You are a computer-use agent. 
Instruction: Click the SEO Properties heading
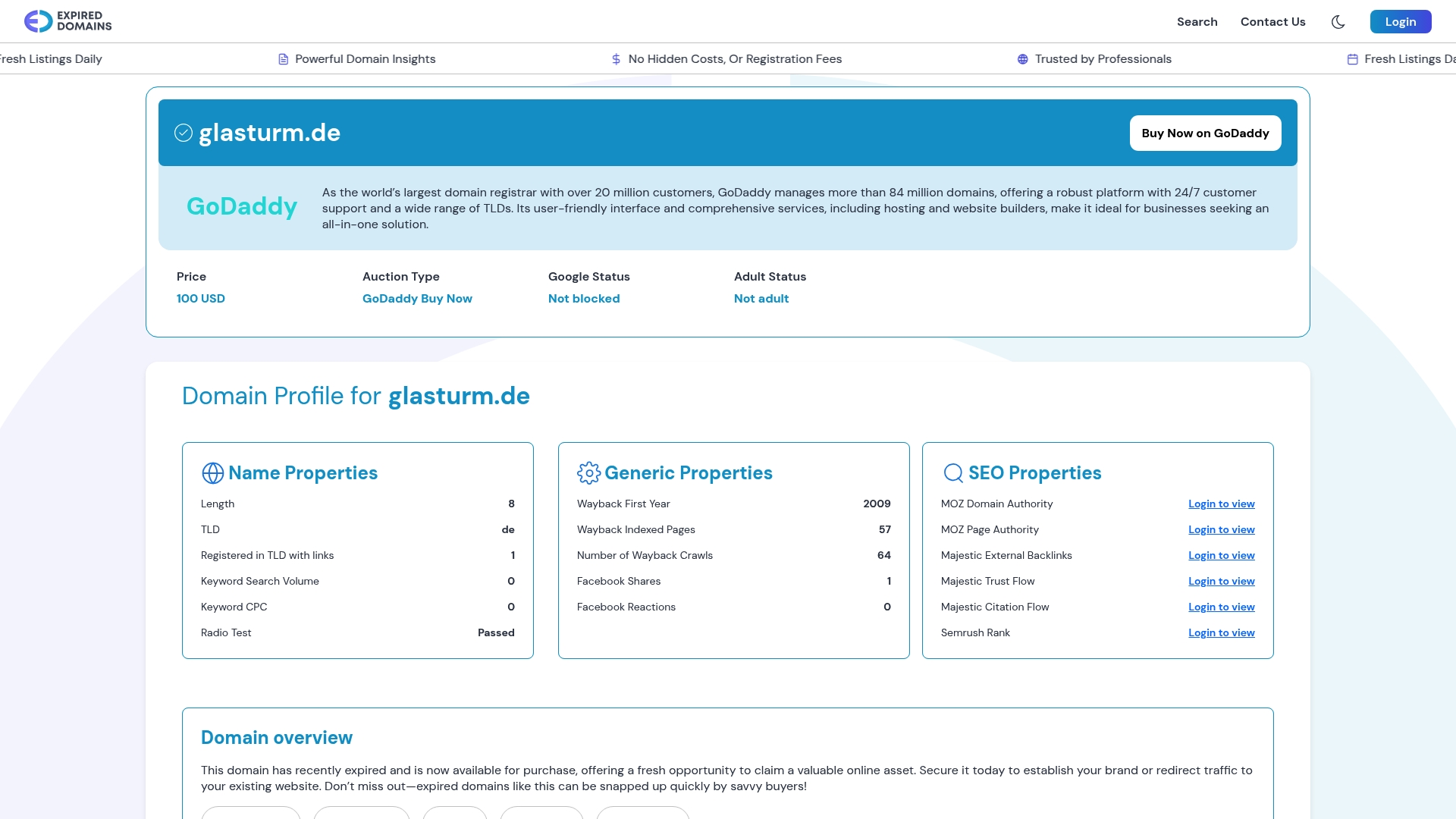coord(1034,473)
